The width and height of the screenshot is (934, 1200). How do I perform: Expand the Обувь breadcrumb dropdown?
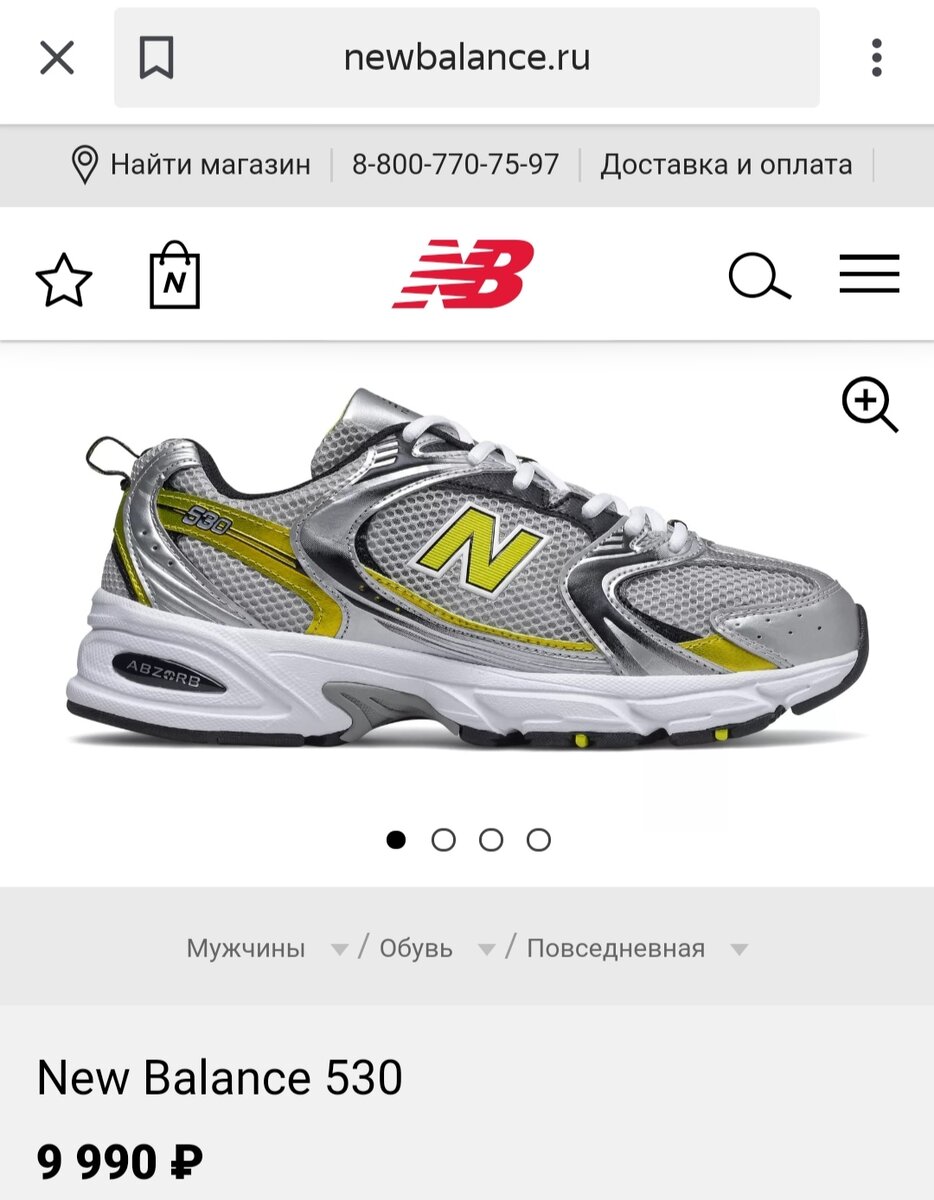(x=487, y=950)
